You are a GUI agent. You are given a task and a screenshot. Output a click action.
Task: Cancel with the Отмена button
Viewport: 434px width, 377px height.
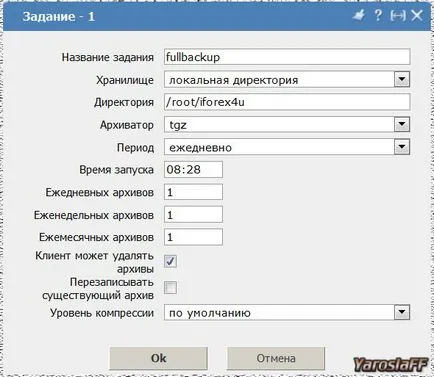point(276,358)
